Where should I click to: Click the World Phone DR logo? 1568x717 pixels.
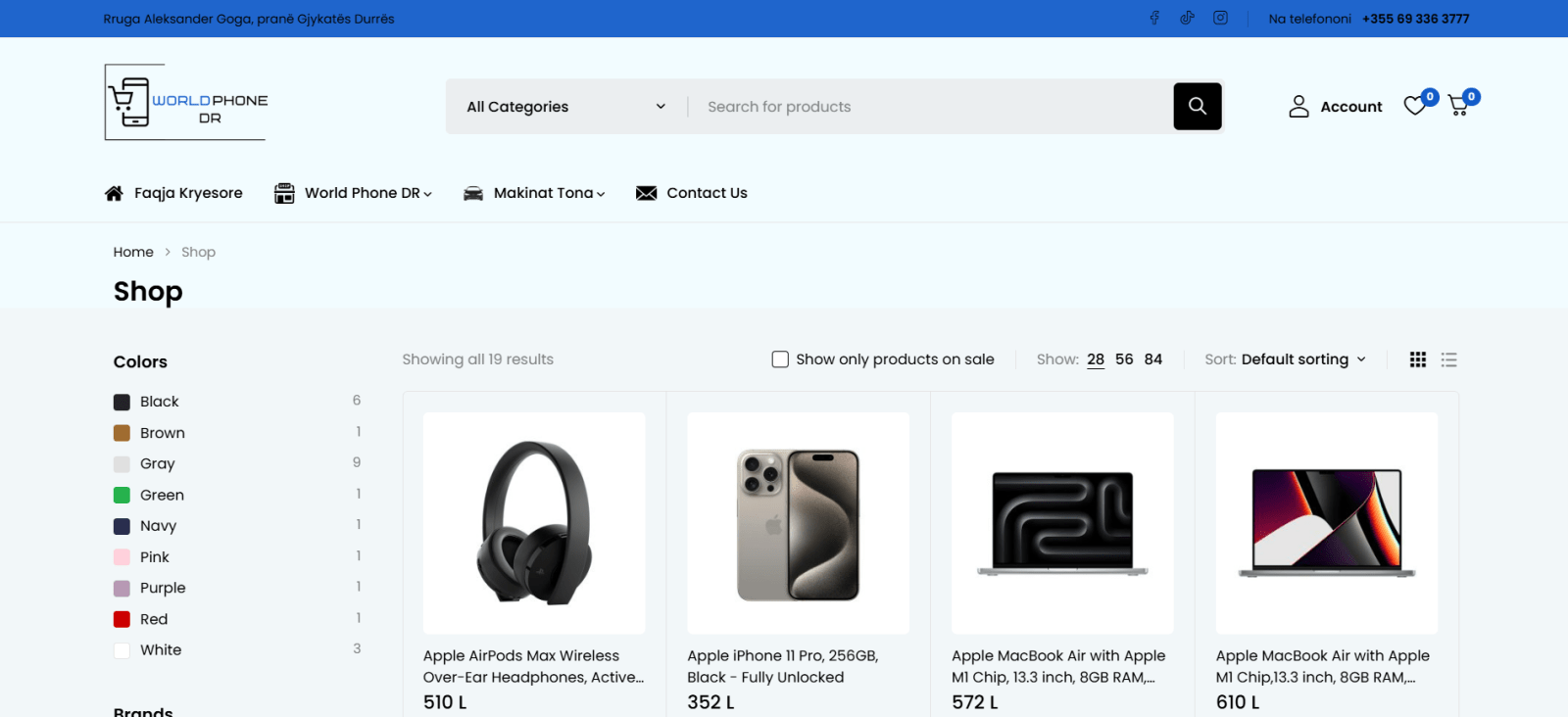pos(186,103)
